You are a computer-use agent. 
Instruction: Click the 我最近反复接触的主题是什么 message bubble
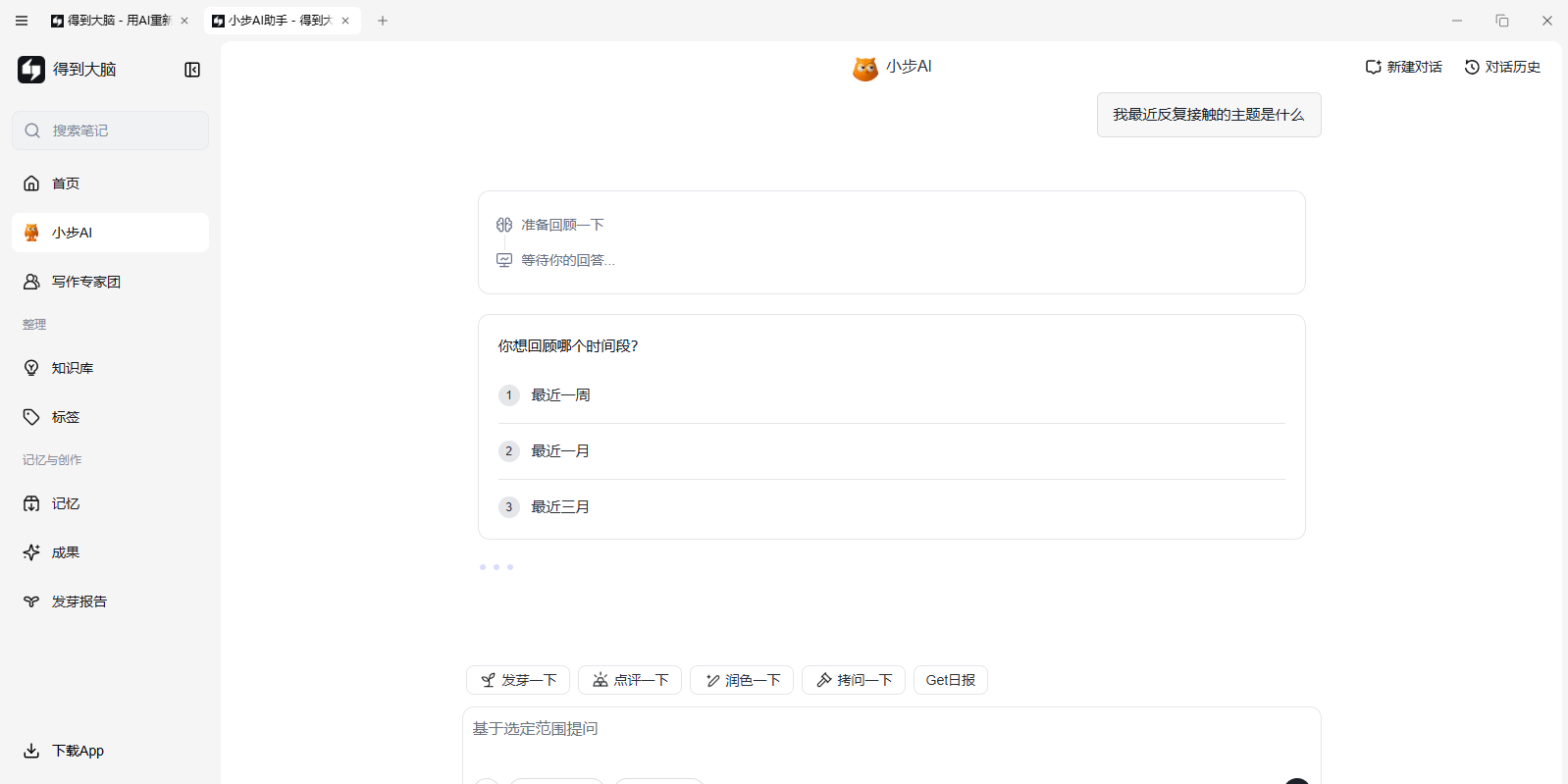pos(1209,115)
